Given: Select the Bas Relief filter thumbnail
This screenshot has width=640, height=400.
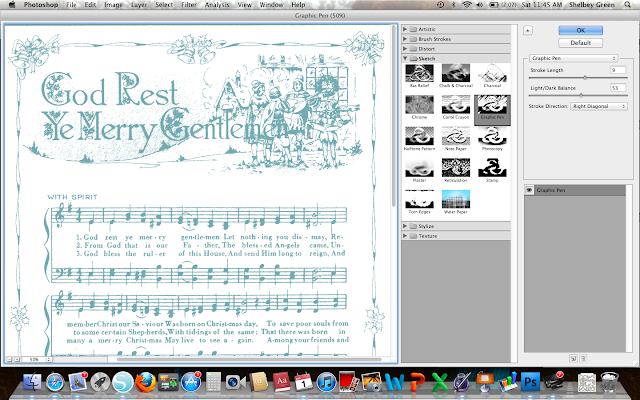Looking at the screenshot, I should (x=419, y=76).
